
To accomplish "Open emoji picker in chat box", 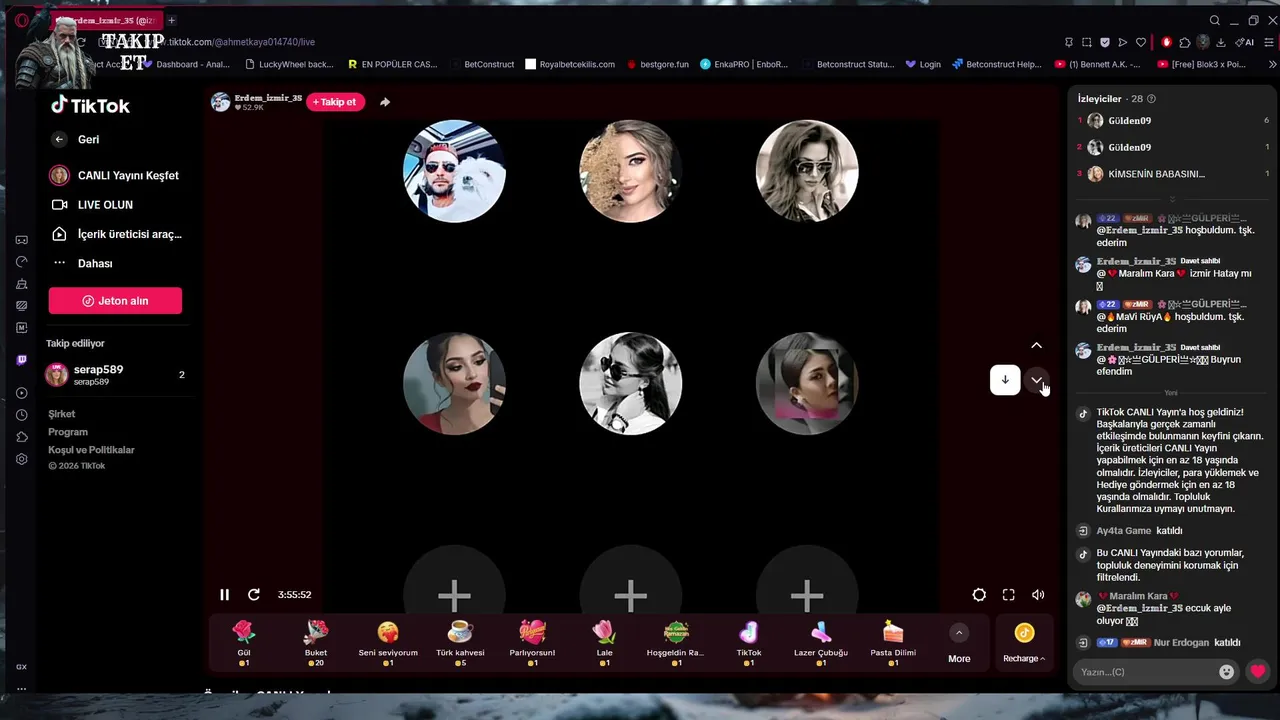I will coord(1226,672).
